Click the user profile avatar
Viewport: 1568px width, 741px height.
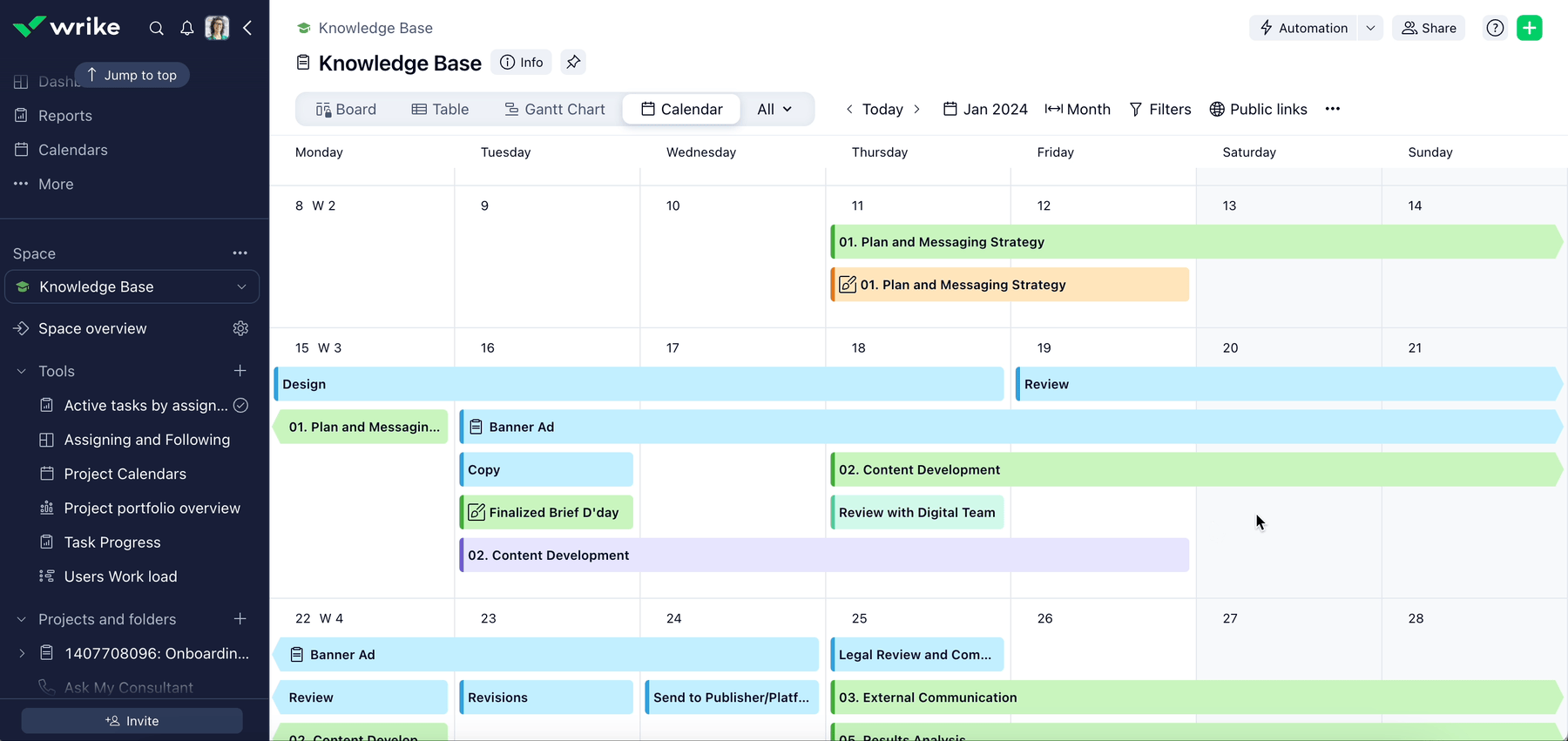click(x=217, y=28)
